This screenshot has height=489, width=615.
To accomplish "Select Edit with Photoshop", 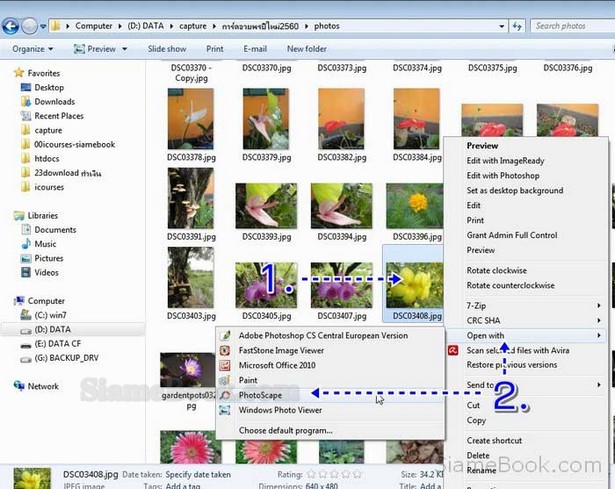I will pos(503,176).
